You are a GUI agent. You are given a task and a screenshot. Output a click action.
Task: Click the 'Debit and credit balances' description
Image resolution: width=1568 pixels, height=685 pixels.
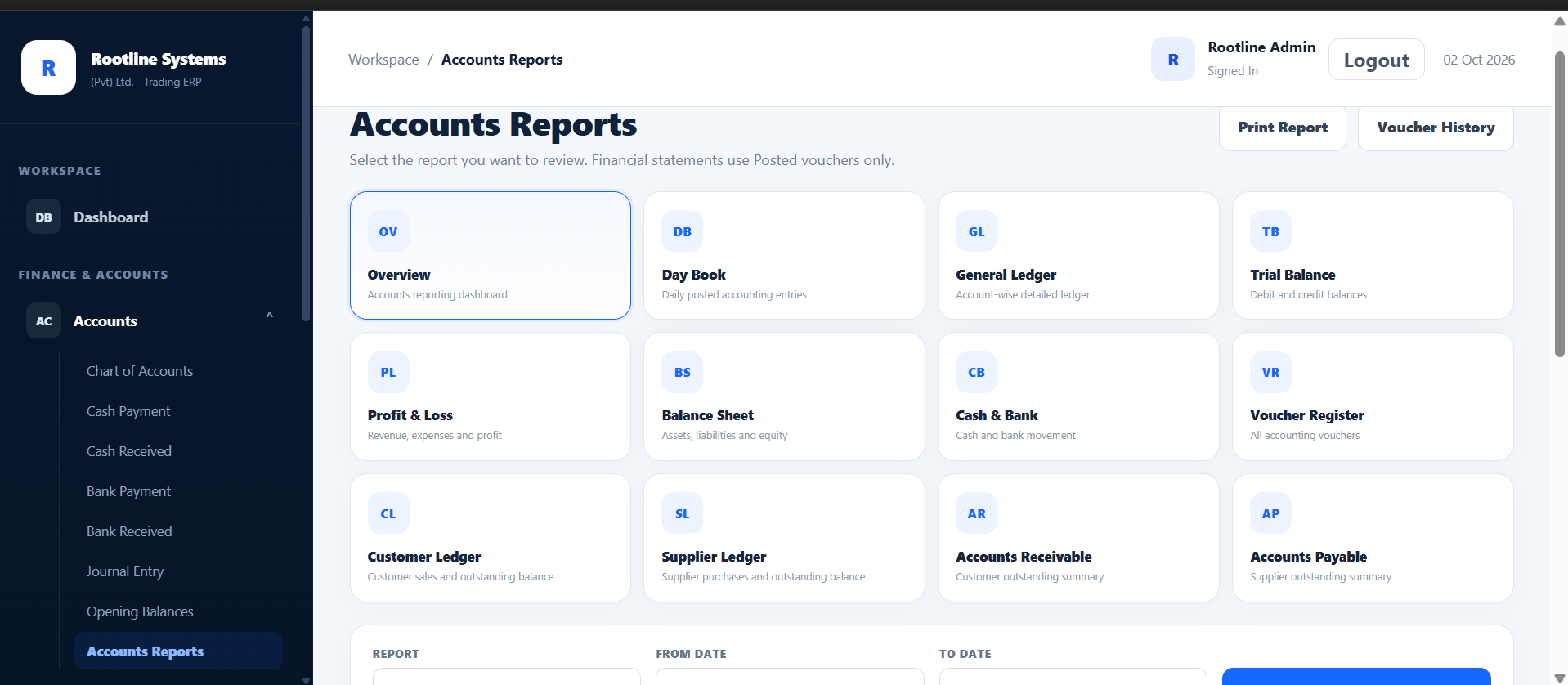coord(1308,295)
